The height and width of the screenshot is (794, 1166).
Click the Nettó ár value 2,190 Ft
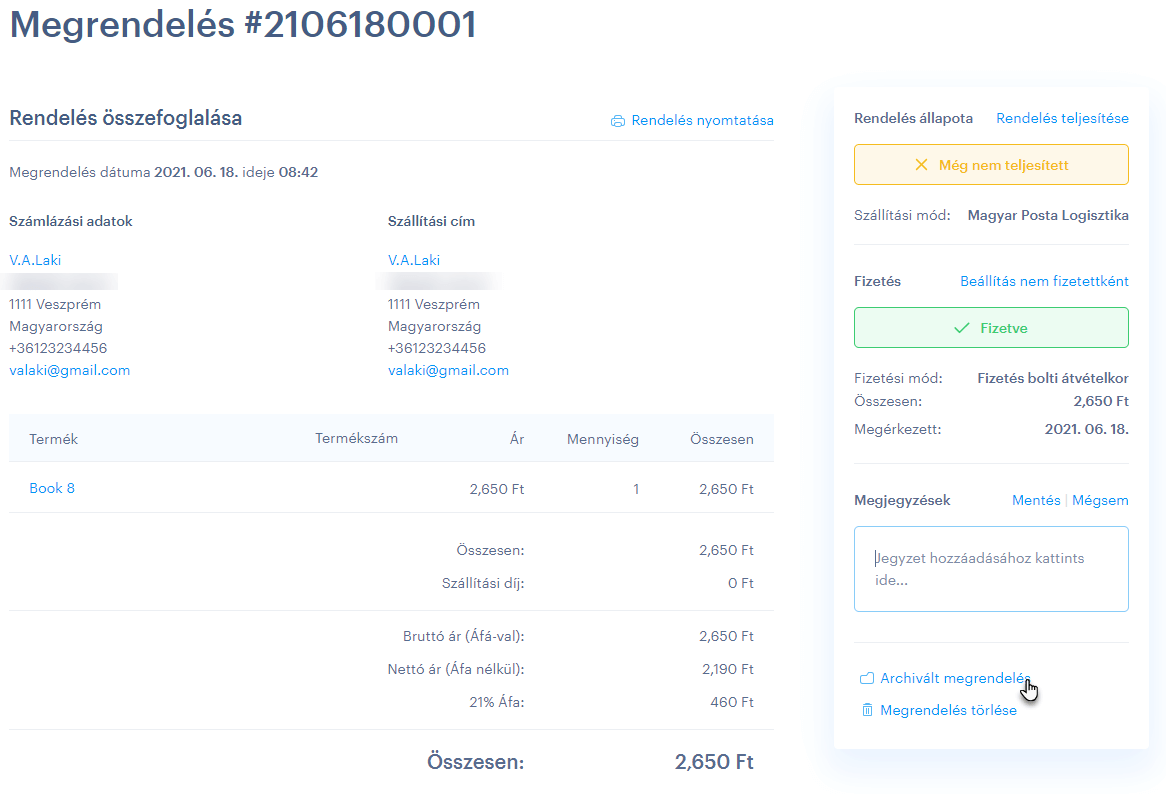coord(727,669)
